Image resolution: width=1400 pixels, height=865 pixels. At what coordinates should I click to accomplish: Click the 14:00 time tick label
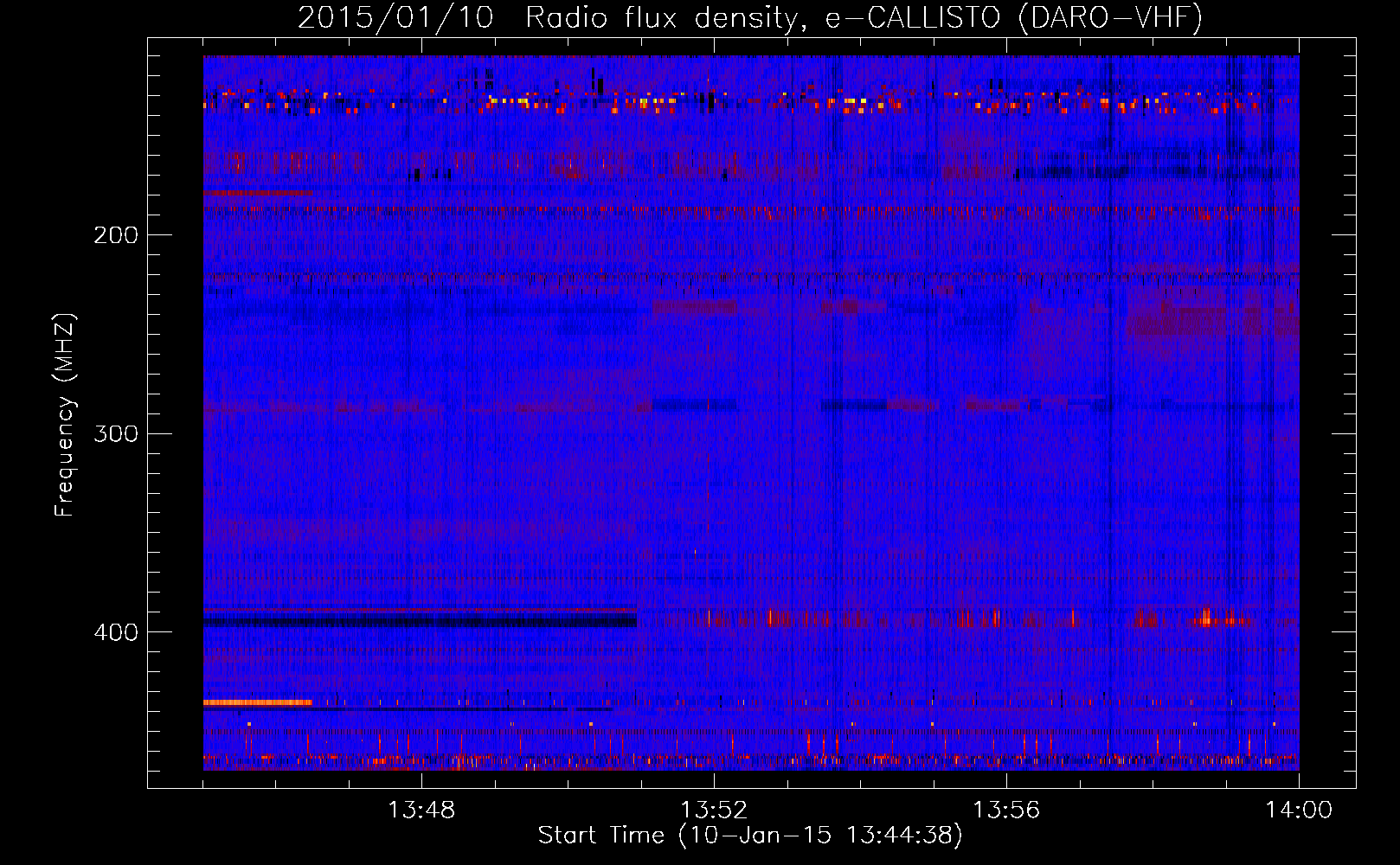(x=1299, y=811)
